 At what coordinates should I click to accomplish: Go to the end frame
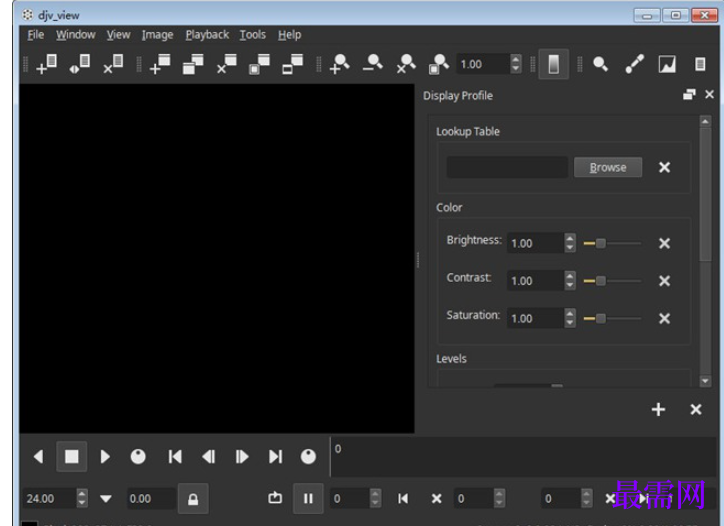coord(275,457)
